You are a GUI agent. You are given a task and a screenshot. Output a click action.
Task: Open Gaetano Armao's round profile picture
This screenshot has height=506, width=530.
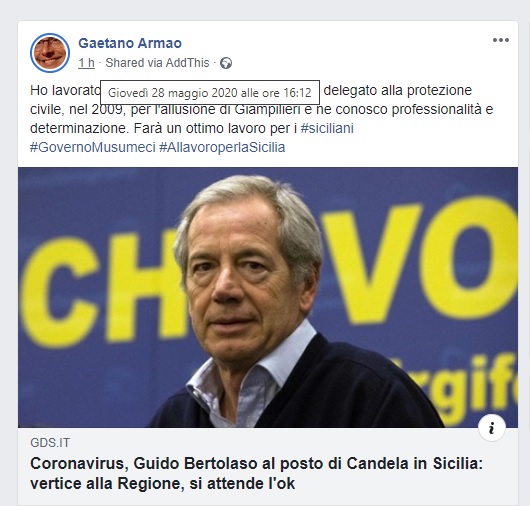50,53
